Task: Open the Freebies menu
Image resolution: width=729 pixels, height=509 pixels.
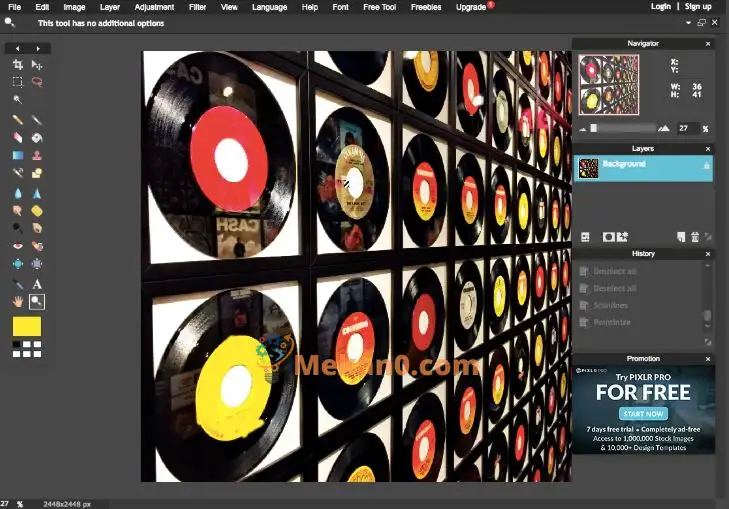Action: coord(426,7)
